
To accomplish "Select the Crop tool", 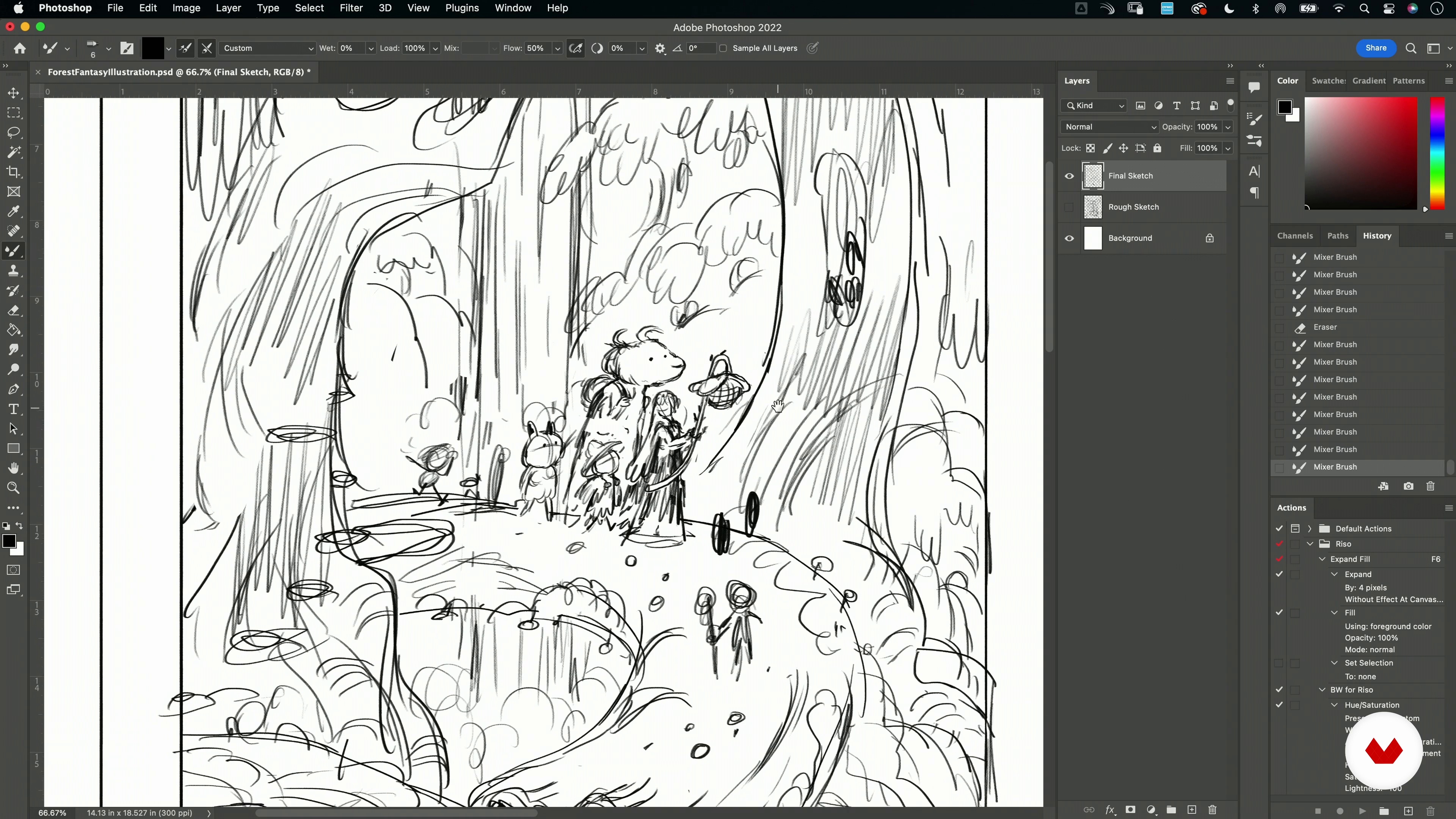I will click(14, 172).
